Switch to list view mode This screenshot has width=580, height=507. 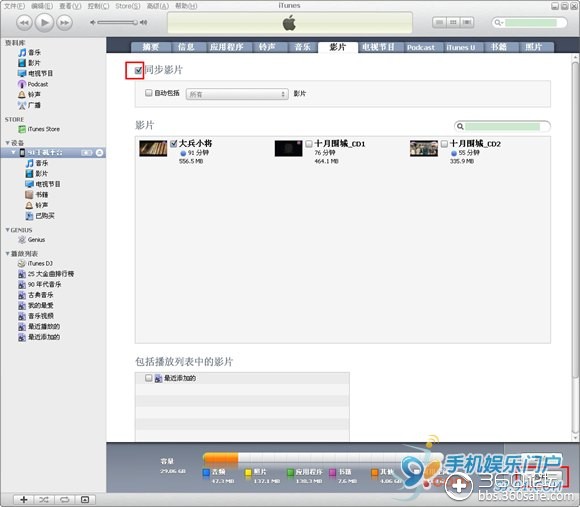pos(439,23)
